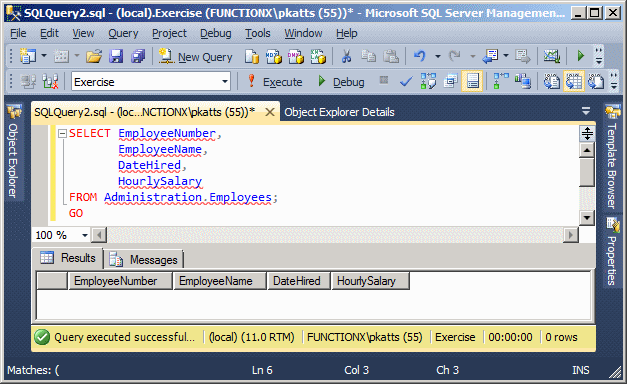
Task: Close the SQLQuery2.sql tab
Action: point(270,112)
